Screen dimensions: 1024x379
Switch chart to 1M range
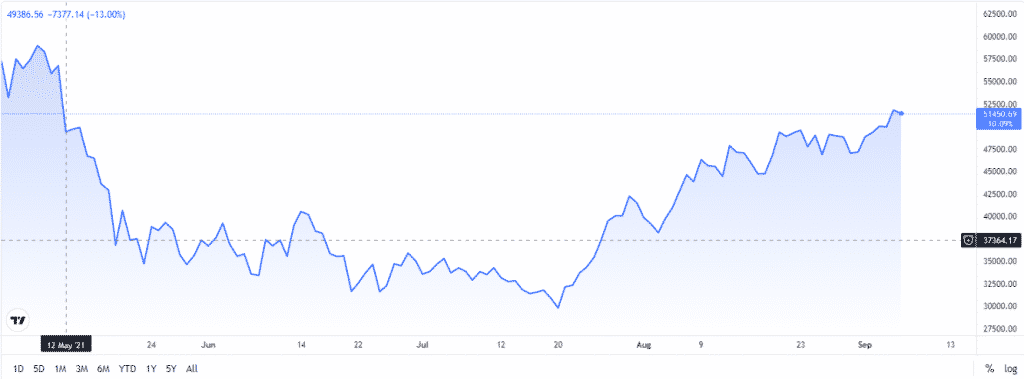[x=61, y=369]
